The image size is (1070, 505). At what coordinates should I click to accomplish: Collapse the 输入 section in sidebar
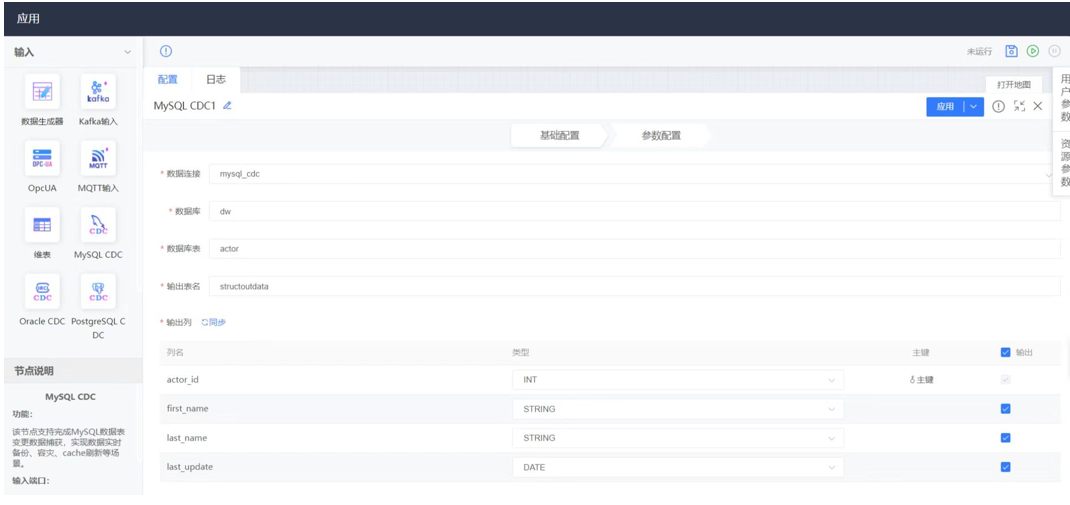pyautogui.click(x=127, y=52)
